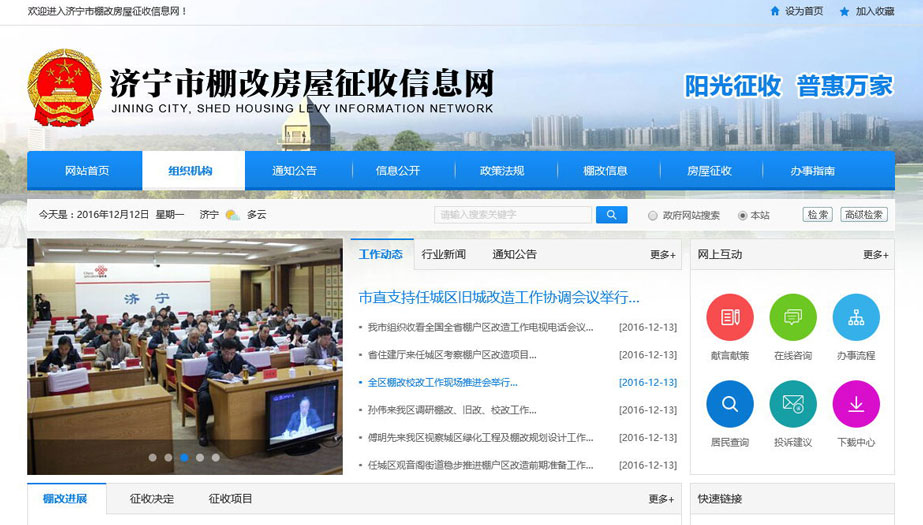Select the 政府网站搜索 radio button

tap(653, 215)
